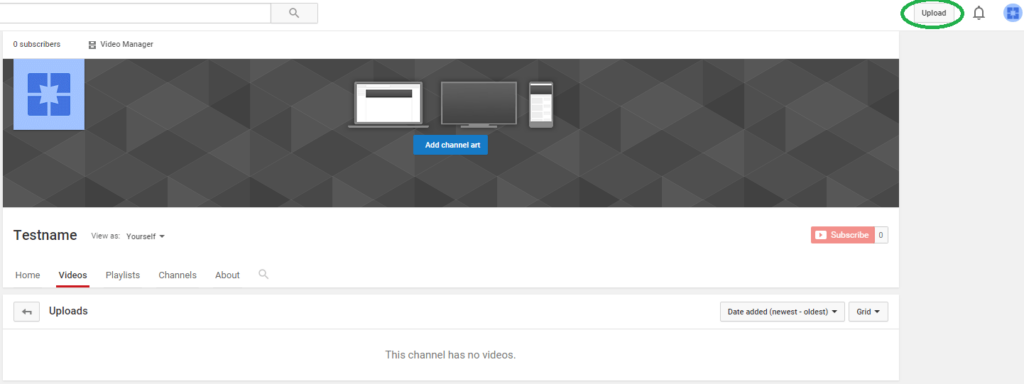Click the channel profile picture
Screen dimensions: 1024x384
pos(49,94)
